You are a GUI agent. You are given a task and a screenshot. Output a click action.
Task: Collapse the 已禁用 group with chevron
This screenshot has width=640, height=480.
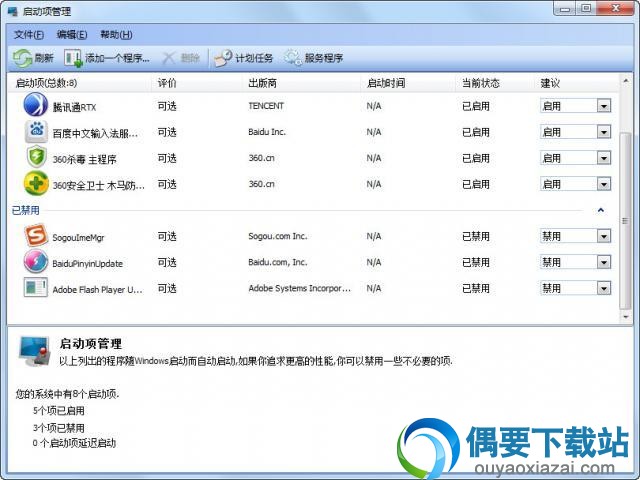point(600,210)
